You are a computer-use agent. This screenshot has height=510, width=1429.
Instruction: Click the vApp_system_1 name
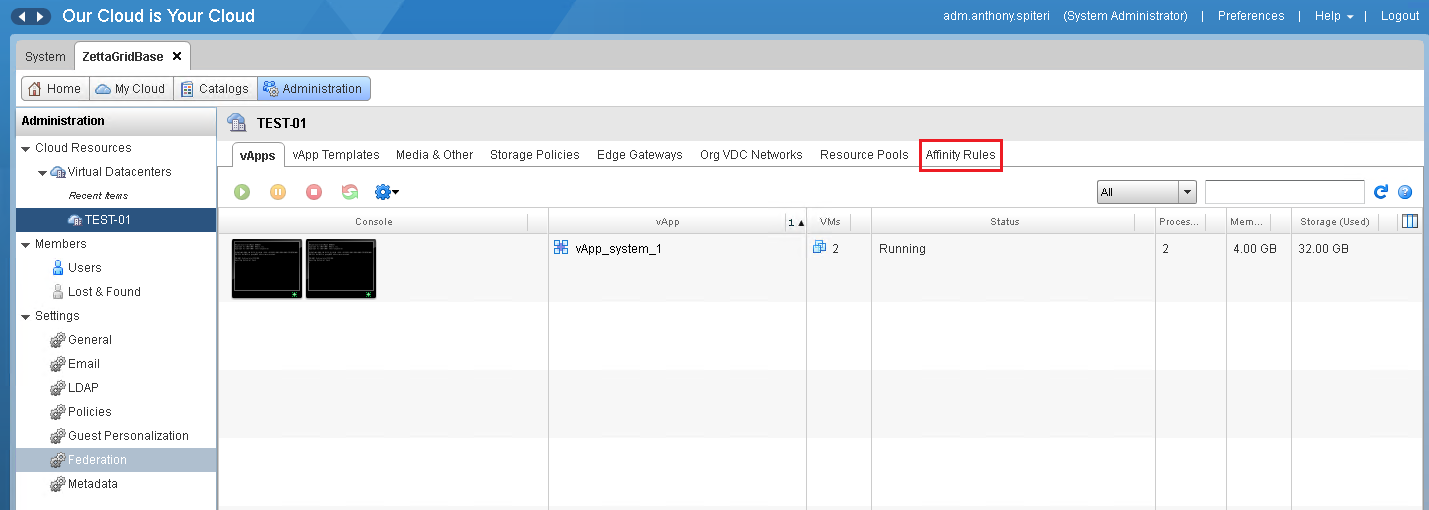pyautogui.click(x=618, y=249)
